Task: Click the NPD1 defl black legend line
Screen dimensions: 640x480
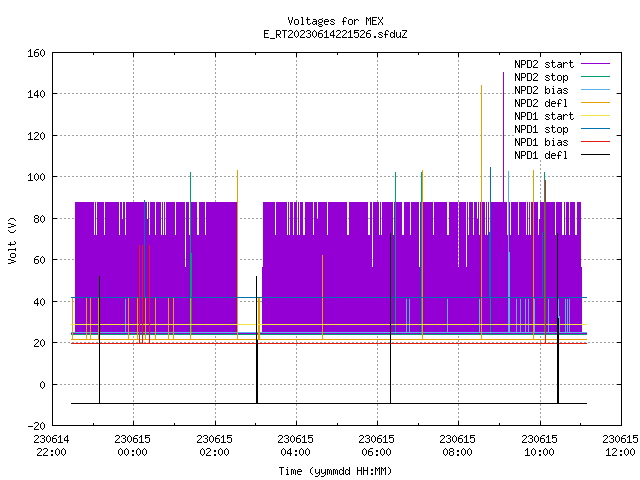Action: click(x=595, y=155)
